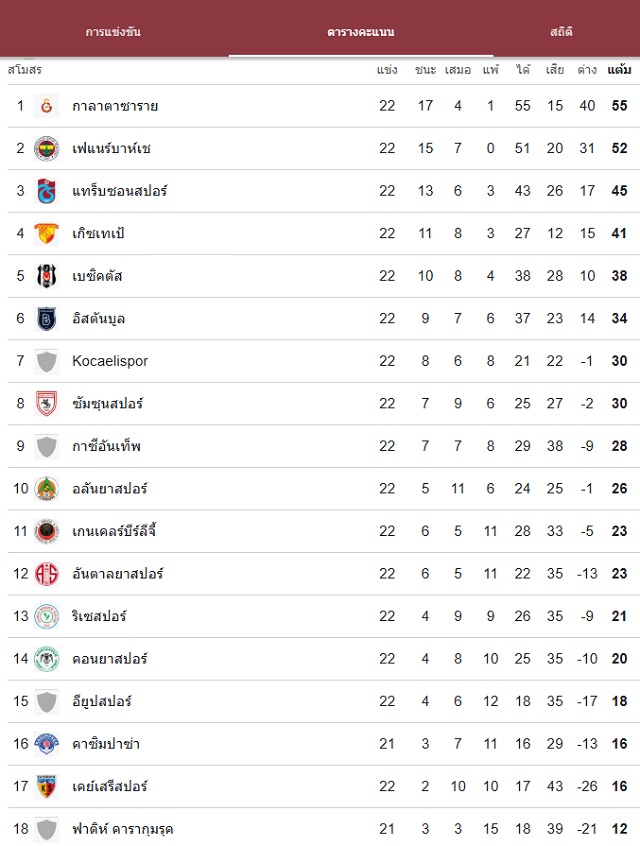Click the Beşiktaş club logo
Screen dimensions: 640x846
click(x=47, y=276)
